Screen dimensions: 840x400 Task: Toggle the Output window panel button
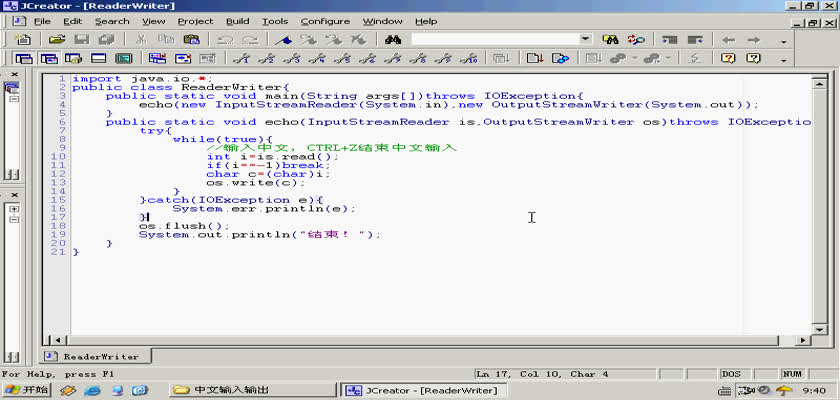coord(99,58)
